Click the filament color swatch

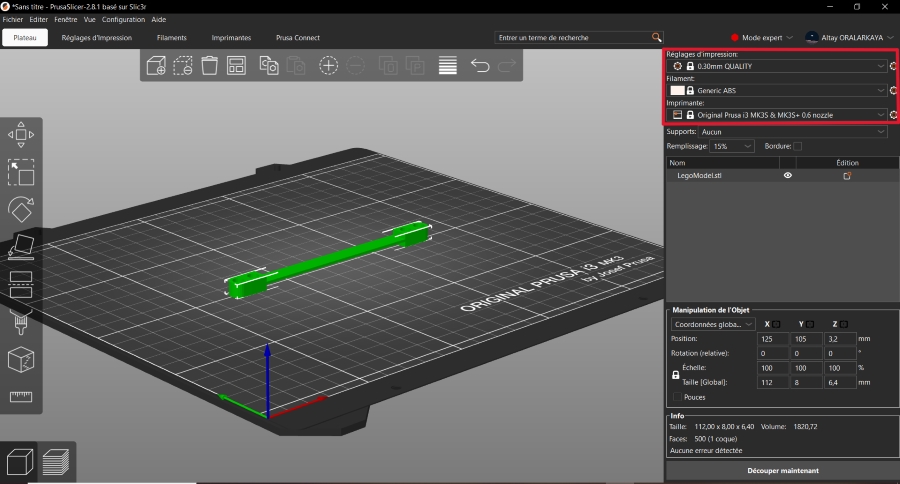pos(677,90)
